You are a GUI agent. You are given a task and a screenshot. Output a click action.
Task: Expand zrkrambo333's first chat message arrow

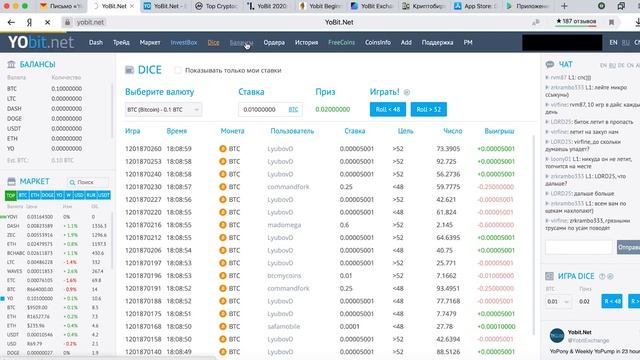point(547,87)
